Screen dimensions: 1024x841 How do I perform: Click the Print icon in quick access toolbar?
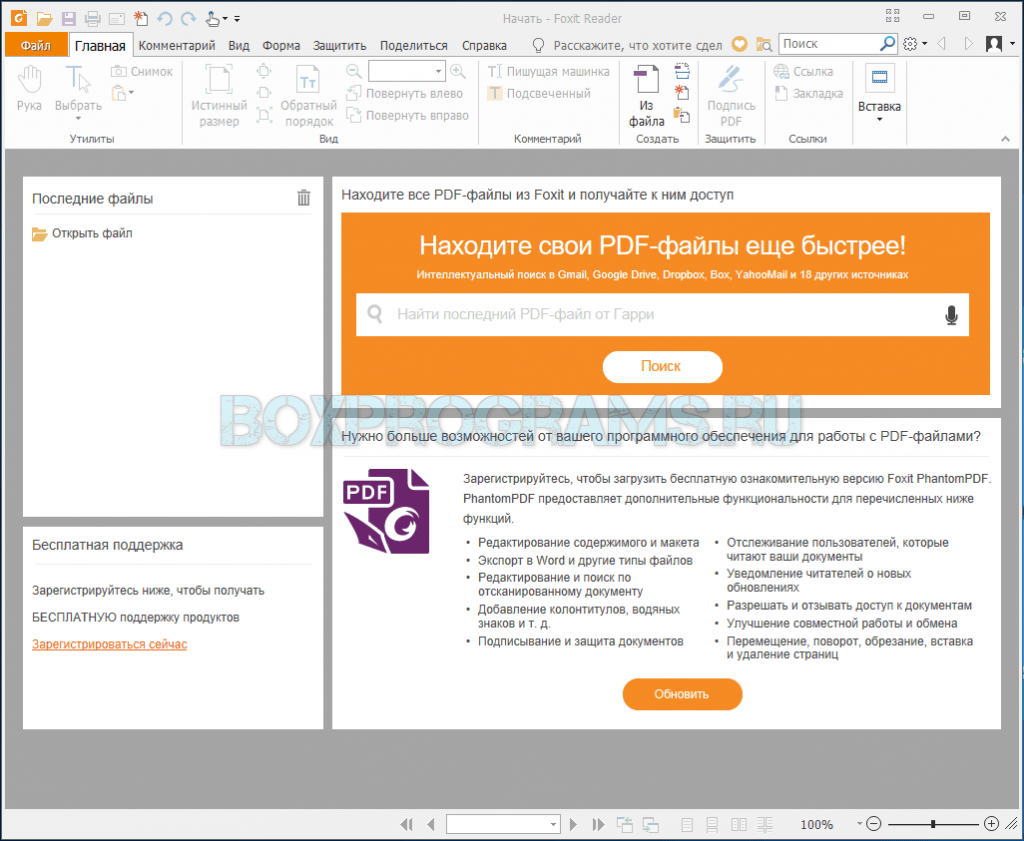93,18
